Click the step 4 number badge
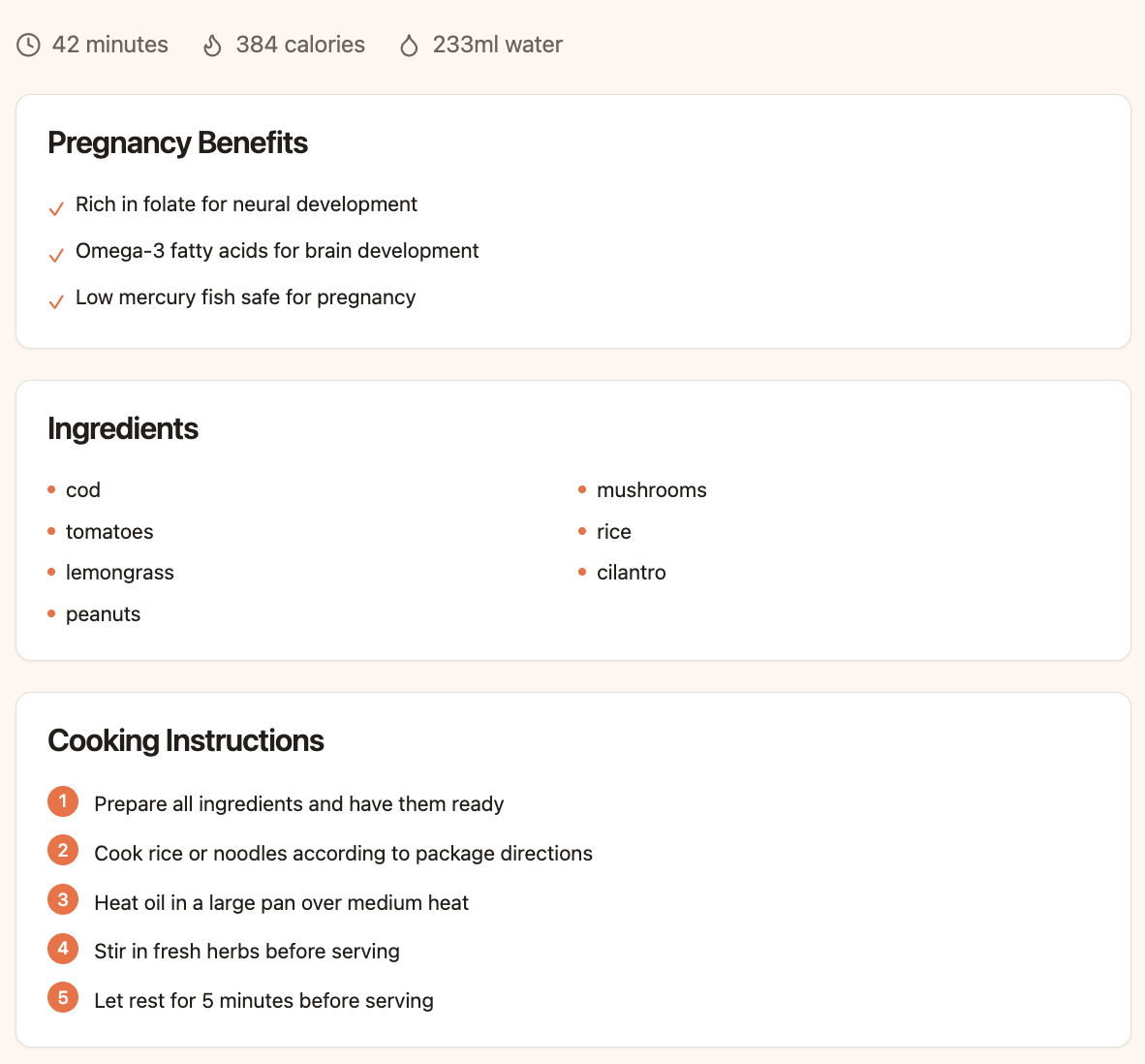The width and height of the screenshot is (1145, 1064). click(x=63, y=949)
